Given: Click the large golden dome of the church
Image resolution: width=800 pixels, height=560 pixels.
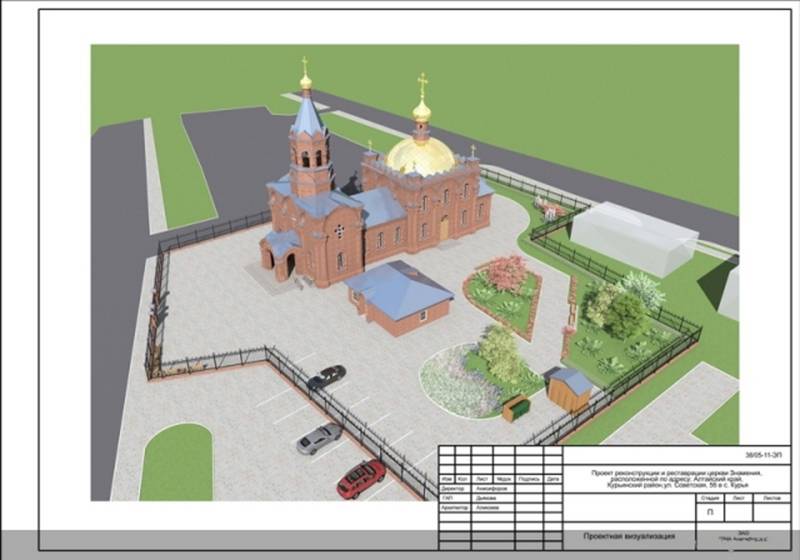Looking at the screenshot, I should pos(420,155).
